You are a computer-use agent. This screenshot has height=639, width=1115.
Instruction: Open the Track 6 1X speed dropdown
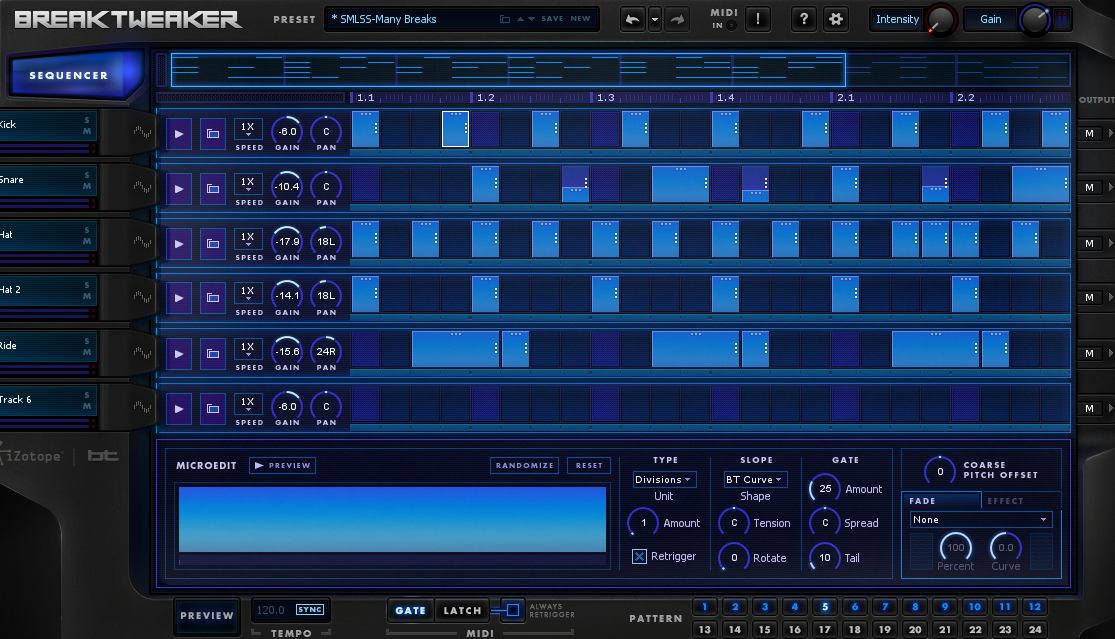tap(247, 404)
